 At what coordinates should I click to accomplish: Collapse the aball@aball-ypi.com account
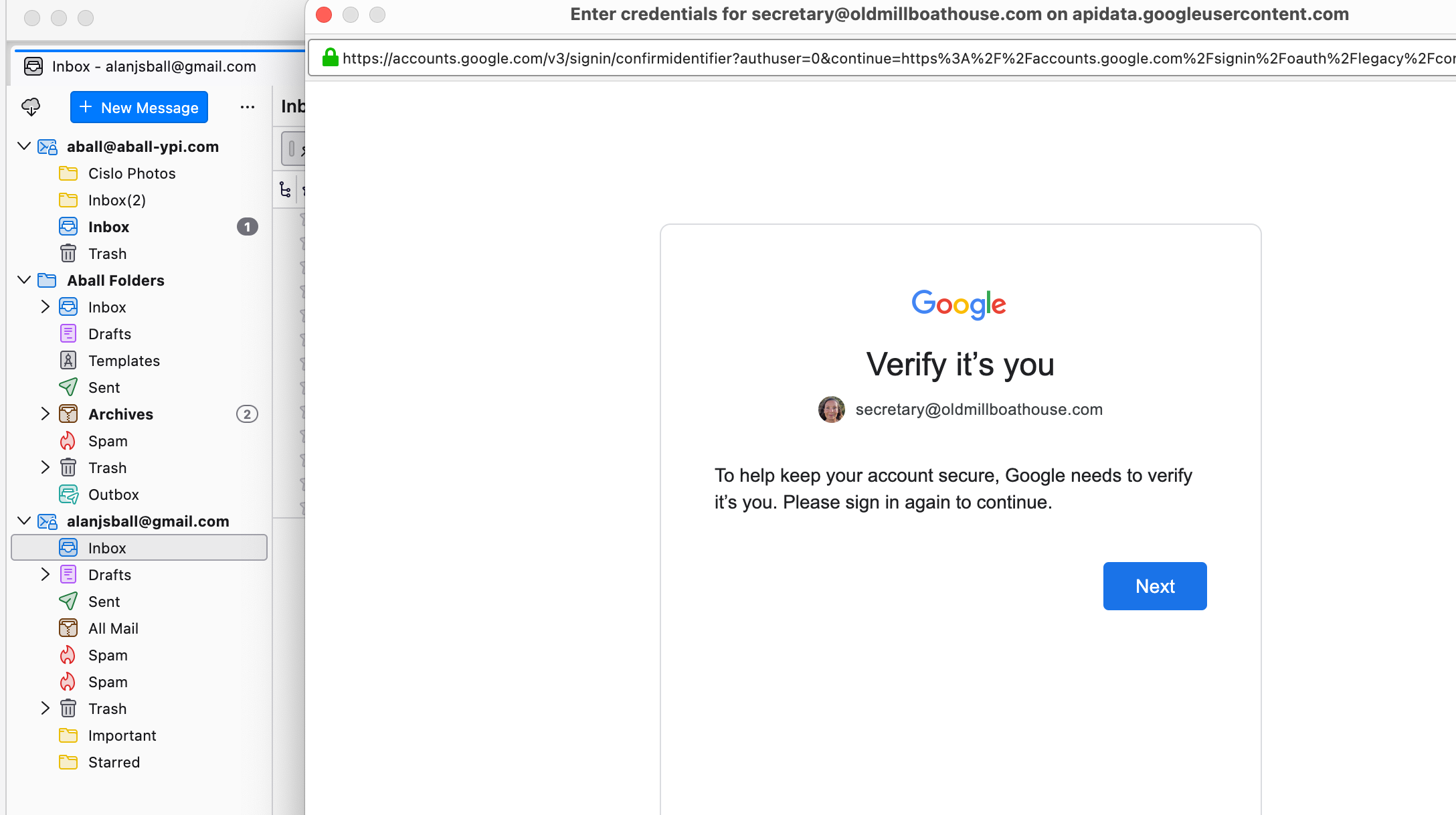[24, 147]
